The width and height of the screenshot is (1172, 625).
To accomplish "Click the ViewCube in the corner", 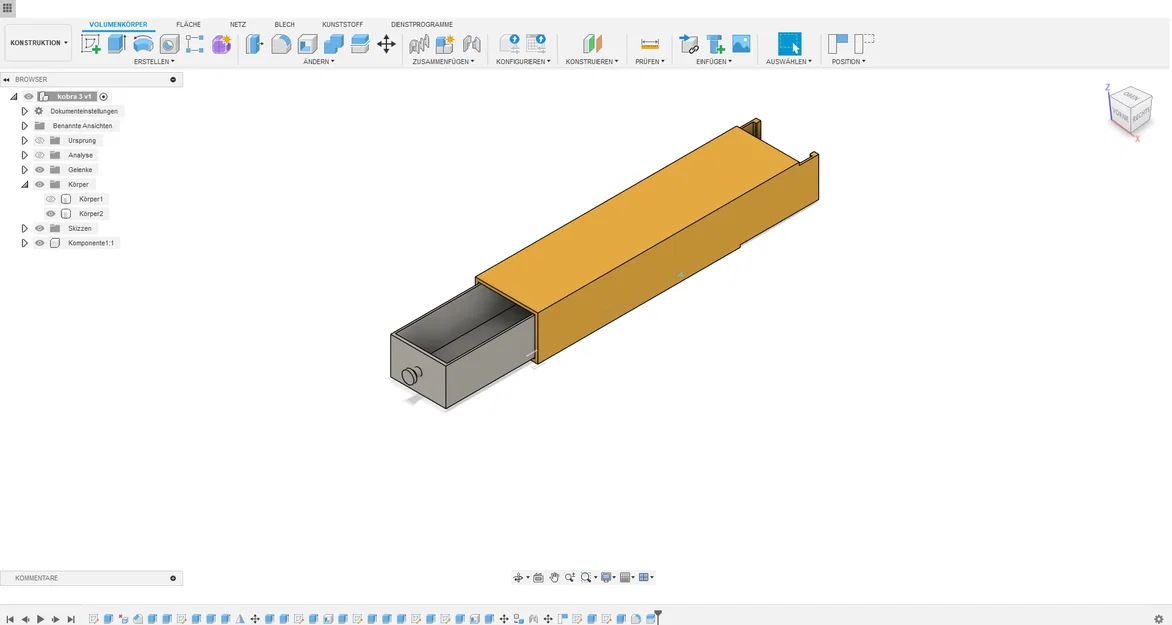I will 1129,113.
